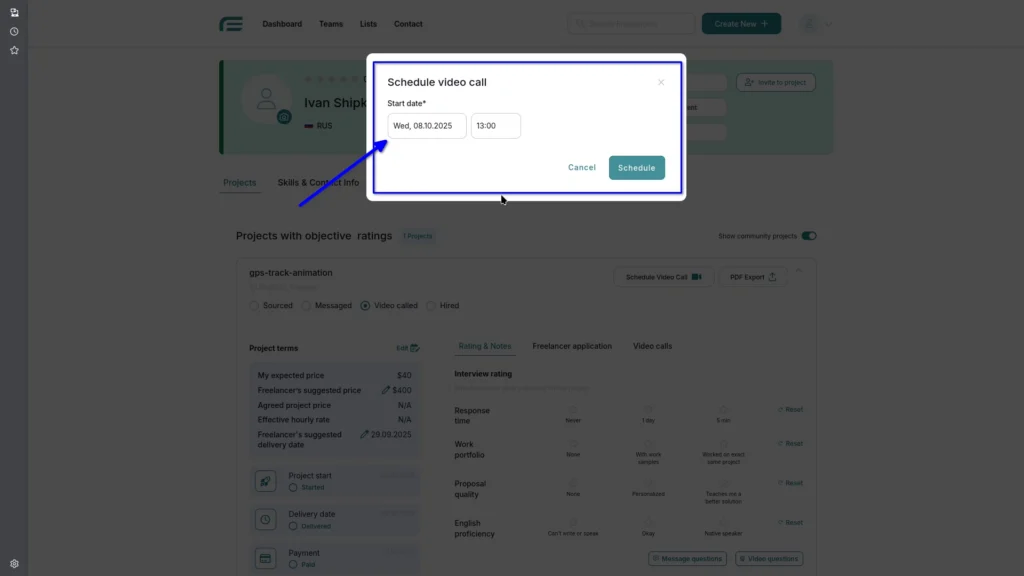1024x576 pixels.
Task: Collapse the gps-track-animation project card chevron
Action: click(798, 272)
